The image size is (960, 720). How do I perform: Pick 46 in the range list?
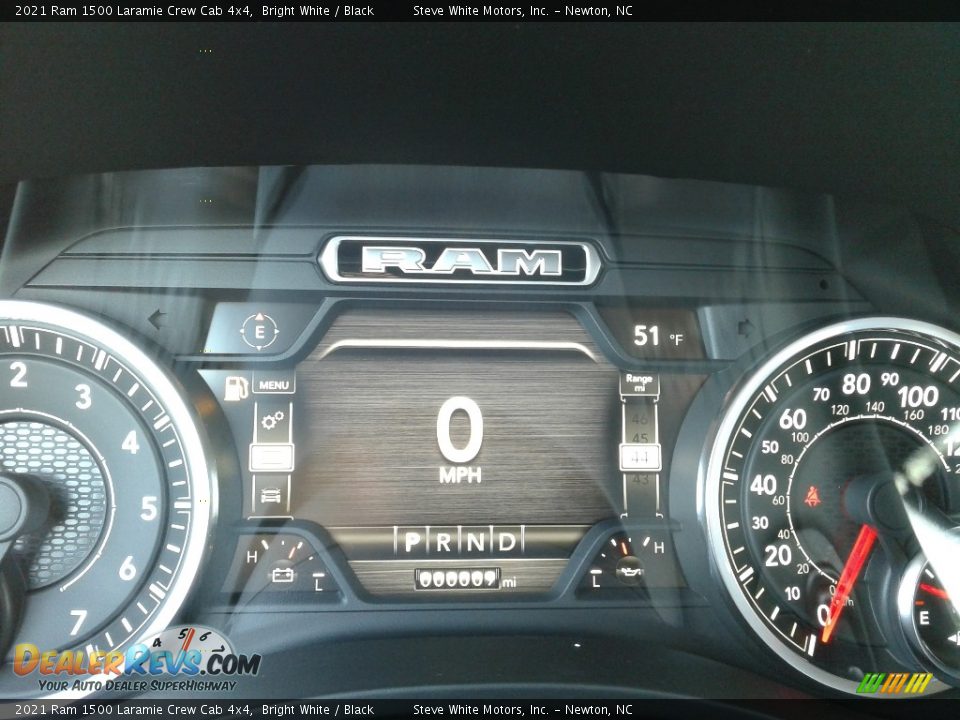click(639, 418)
